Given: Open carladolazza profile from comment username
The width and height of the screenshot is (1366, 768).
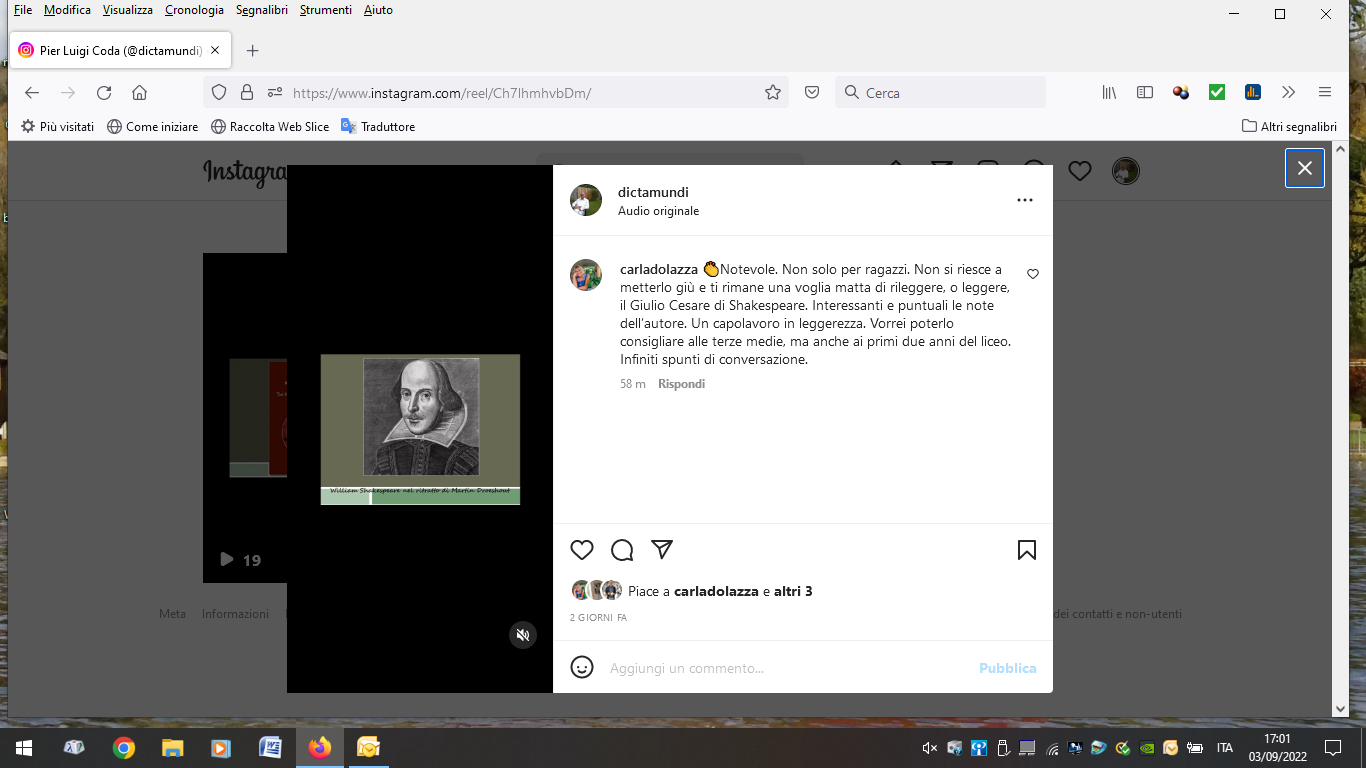Looking at the screenshot, I should tap(659, 270).
